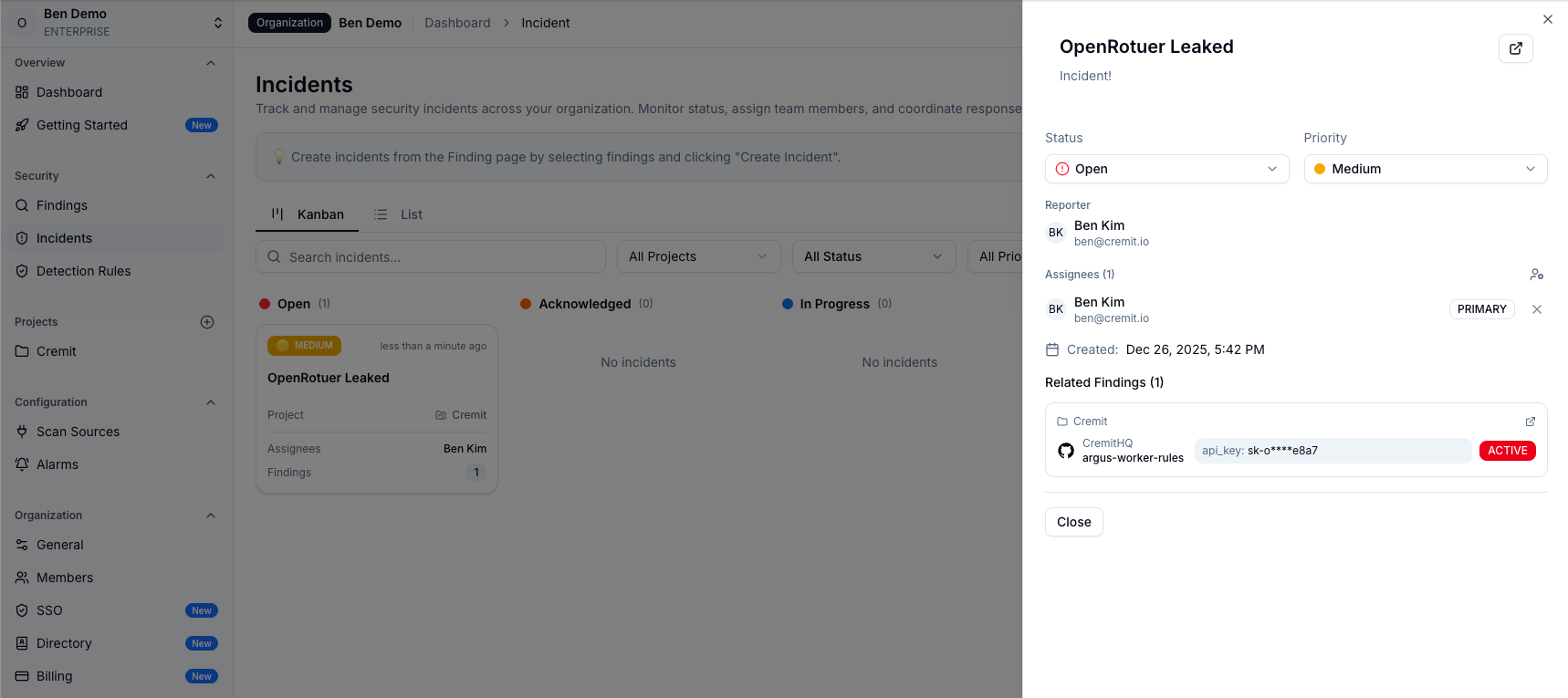Click the PRIMARY badge on assignee
The image size is (1568, 698).
click(x=1481, y=309)
